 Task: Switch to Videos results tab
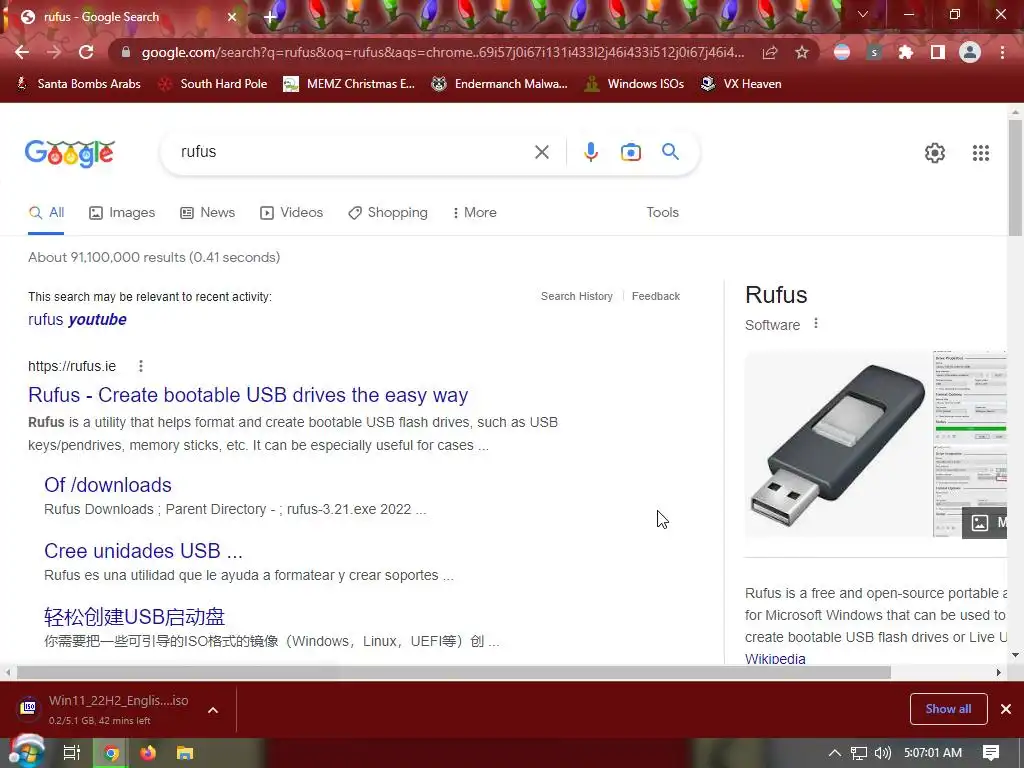pos(292,213)
